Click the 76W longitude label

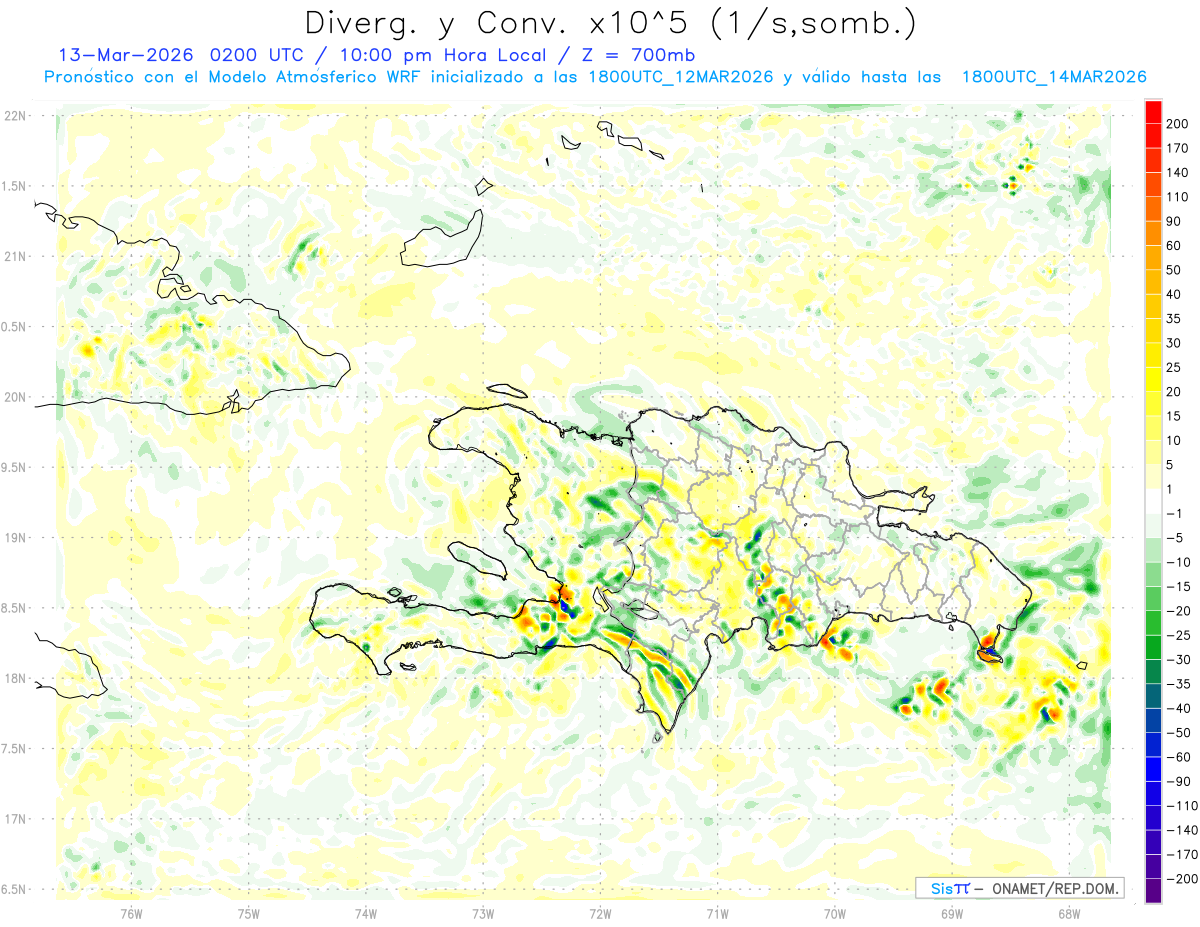click(131, 912)
